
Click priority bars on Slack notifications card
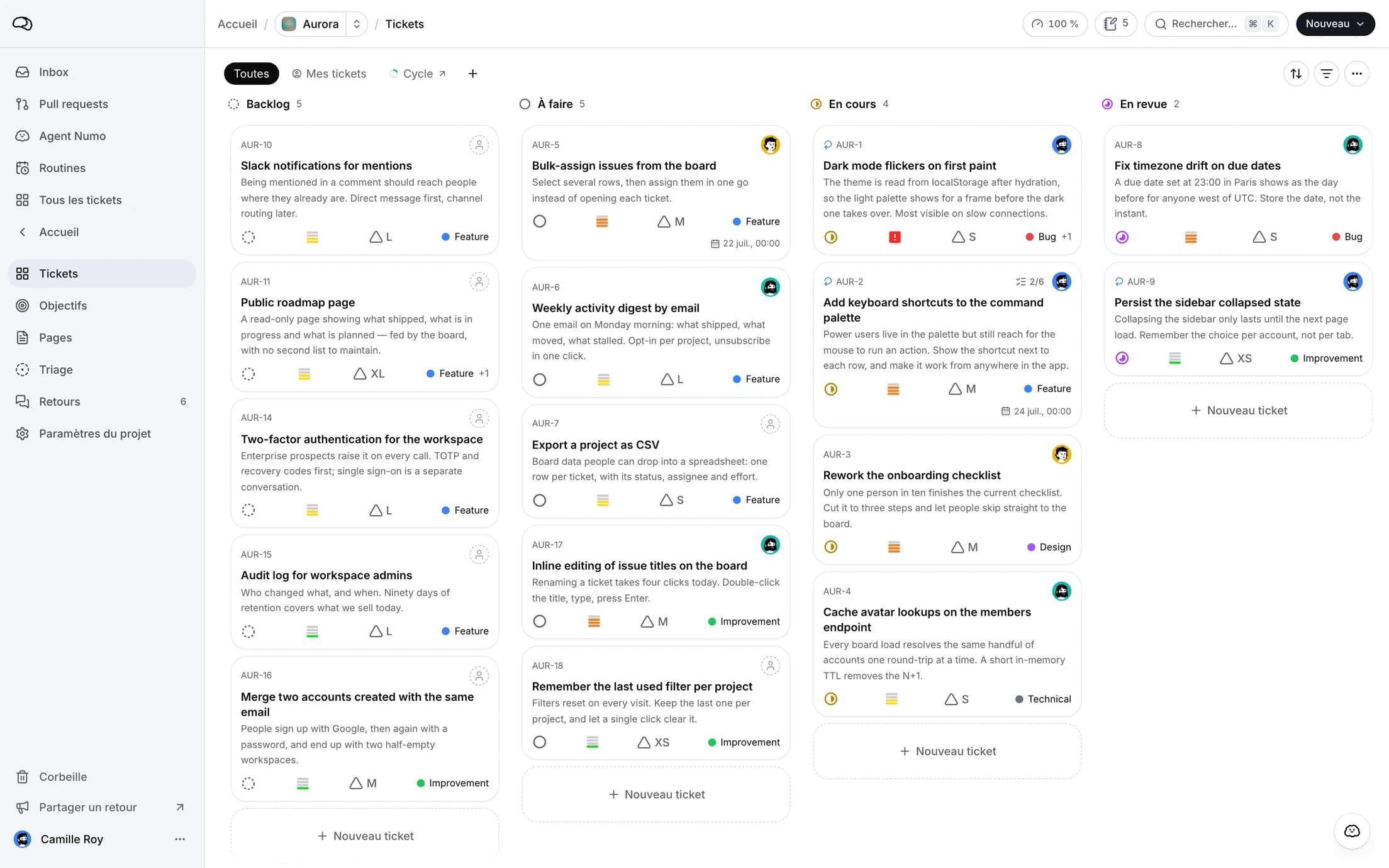(312, 237)
